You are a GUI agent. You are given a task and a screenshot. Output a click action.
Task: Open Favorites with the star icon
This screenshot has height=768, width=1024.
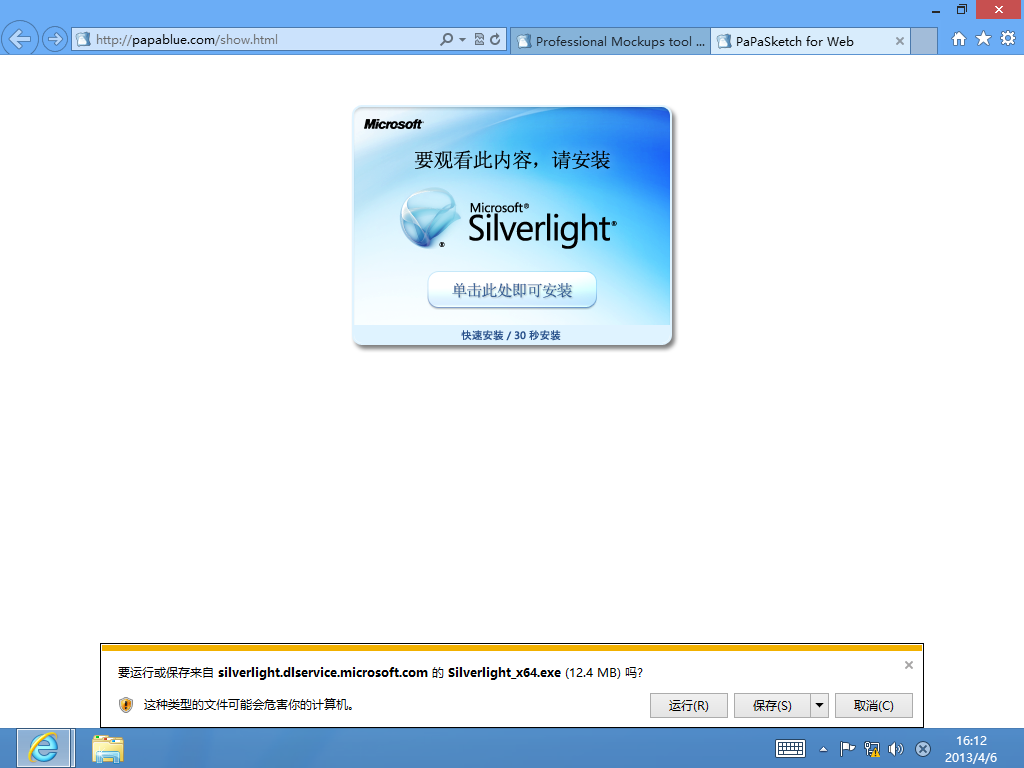[984, 39]
